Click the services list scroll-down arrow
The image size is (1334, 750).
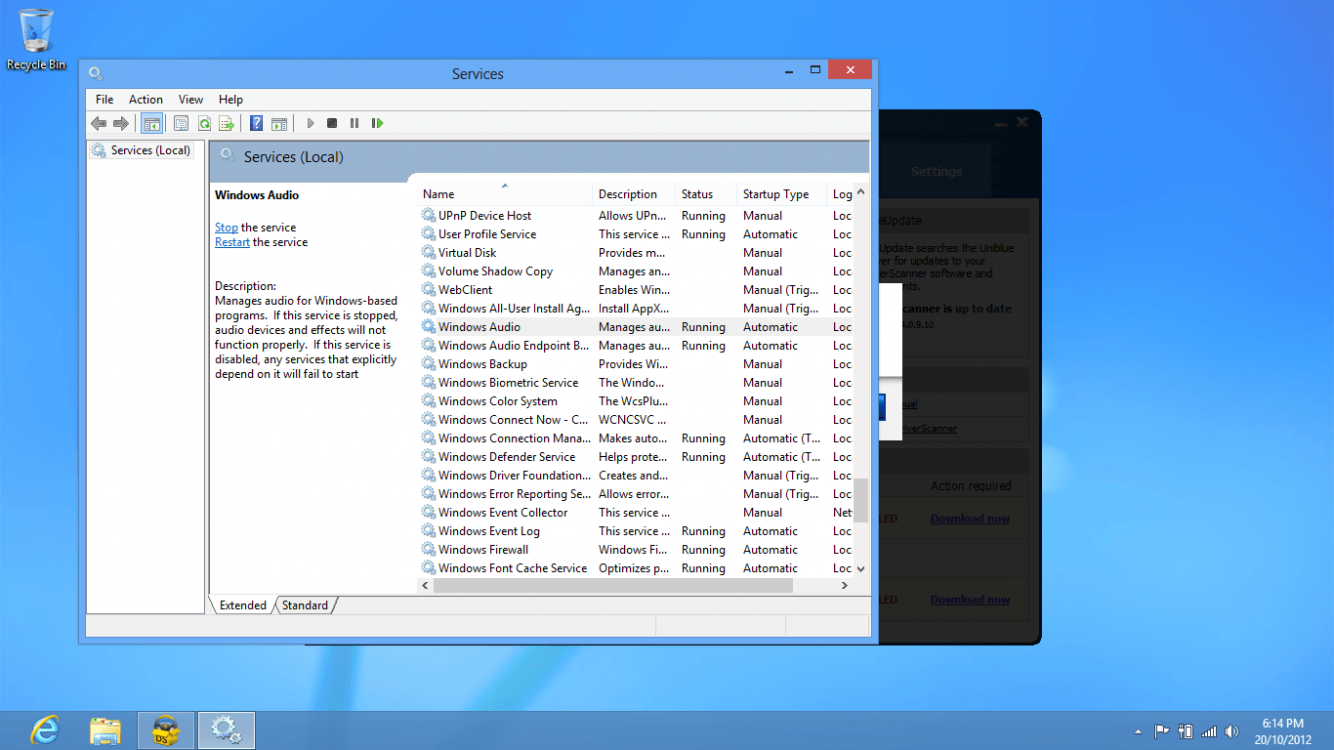[861, 568]
